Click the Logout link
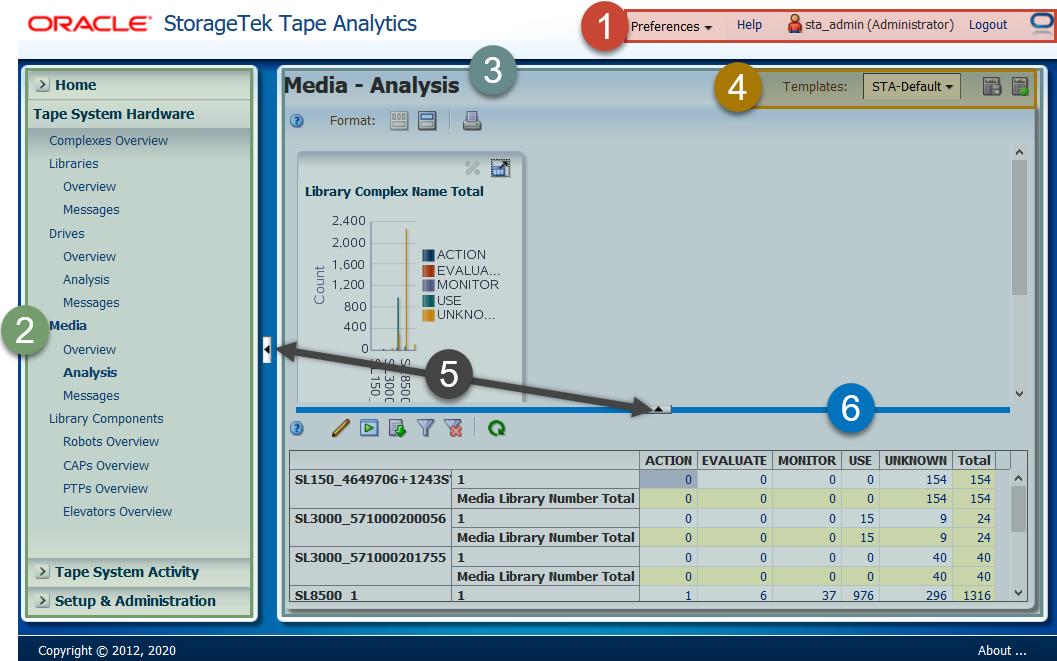 pos(988,25)
